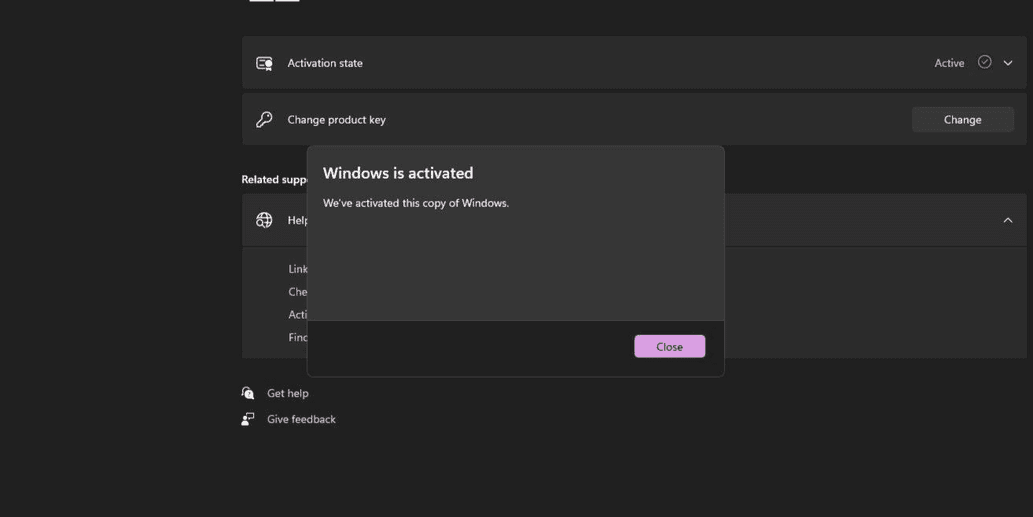1033x517 pixels.
Task: Open the Give feedback link
Action: coord(301,419)
